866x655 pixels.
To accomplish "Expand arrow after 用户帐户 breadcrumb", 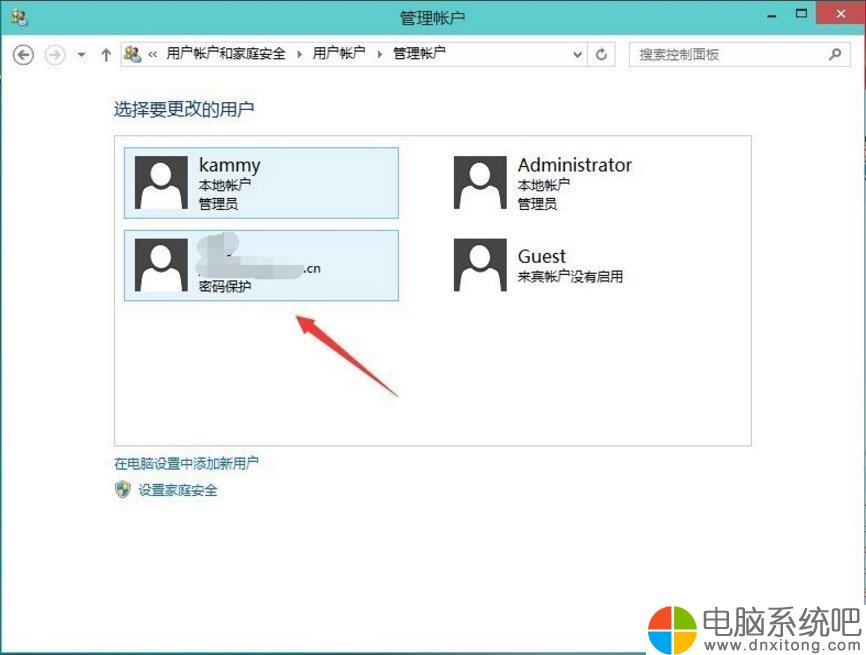I will click(x=379, y=54).
